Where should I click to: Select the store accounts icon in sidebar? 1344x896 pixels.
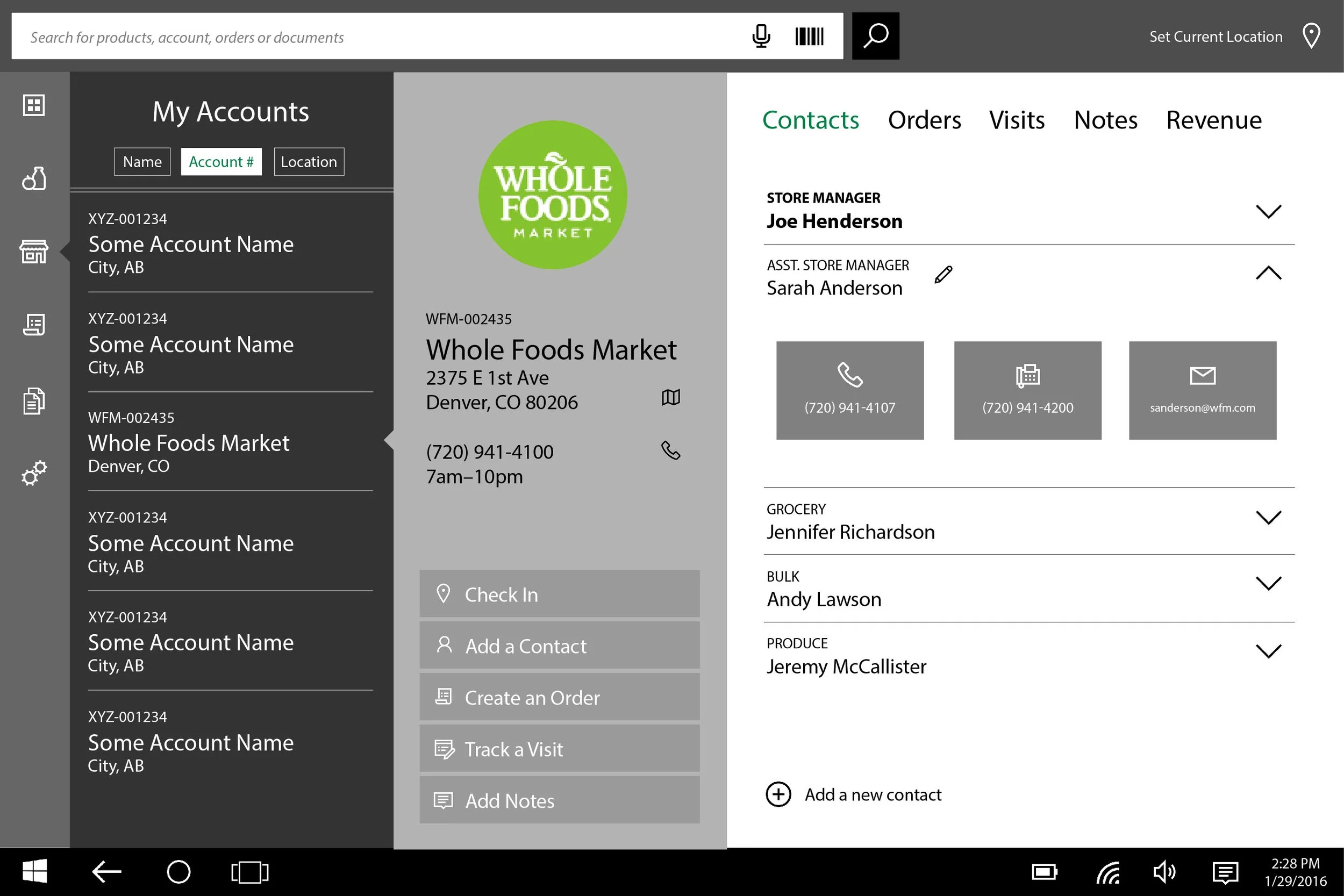[x=34, y=252]
